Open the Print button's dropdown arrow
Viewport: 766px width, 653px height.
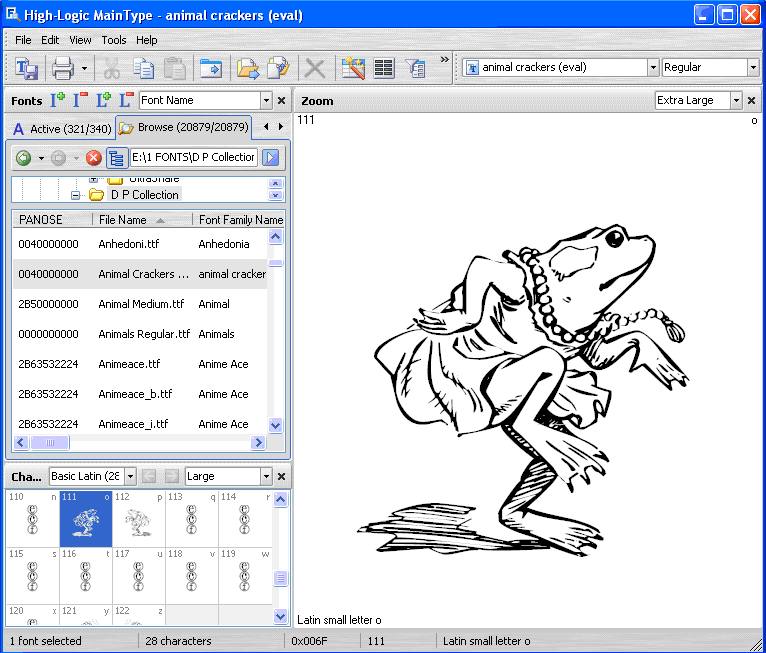84,68
